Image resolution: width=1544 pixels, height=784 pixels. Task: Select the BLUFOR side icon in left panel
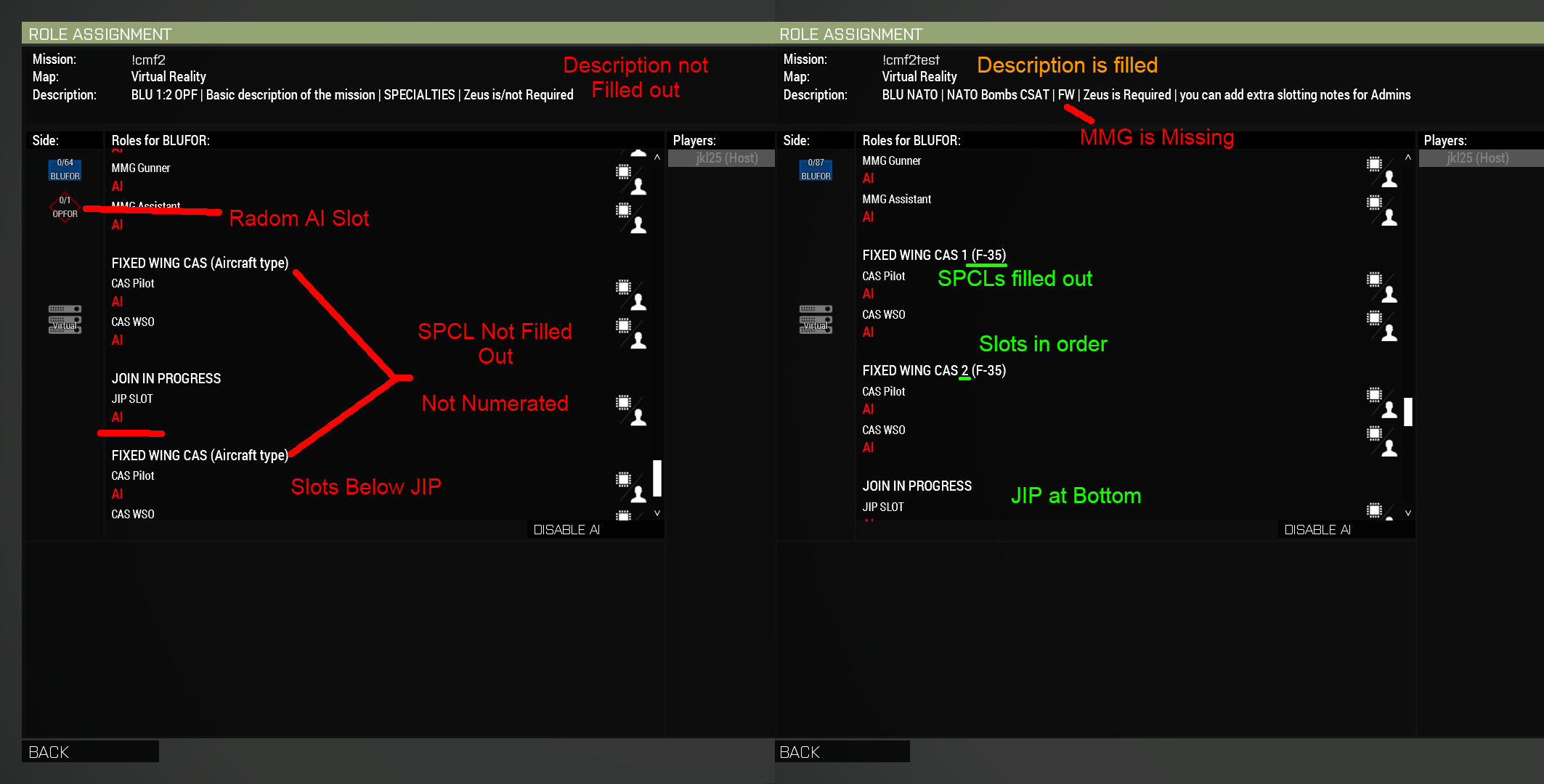[65, 169]
